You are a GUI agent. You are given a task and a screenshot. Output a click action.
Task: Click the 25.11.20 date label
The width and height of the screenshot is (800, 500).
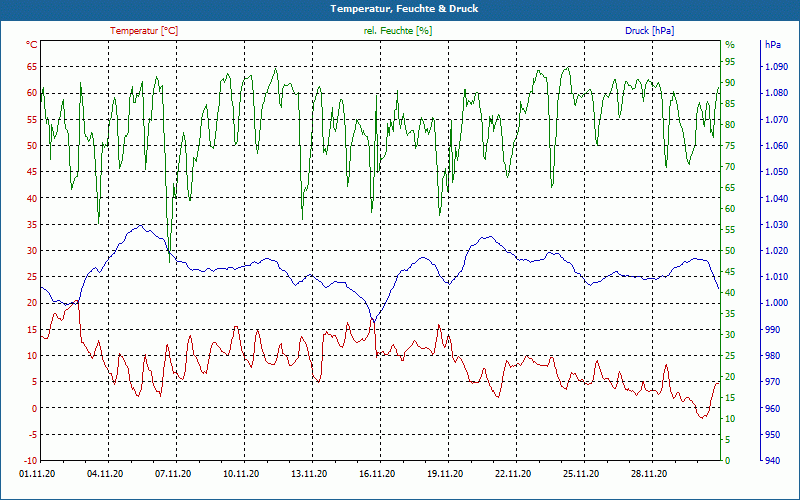coord(581,474)
